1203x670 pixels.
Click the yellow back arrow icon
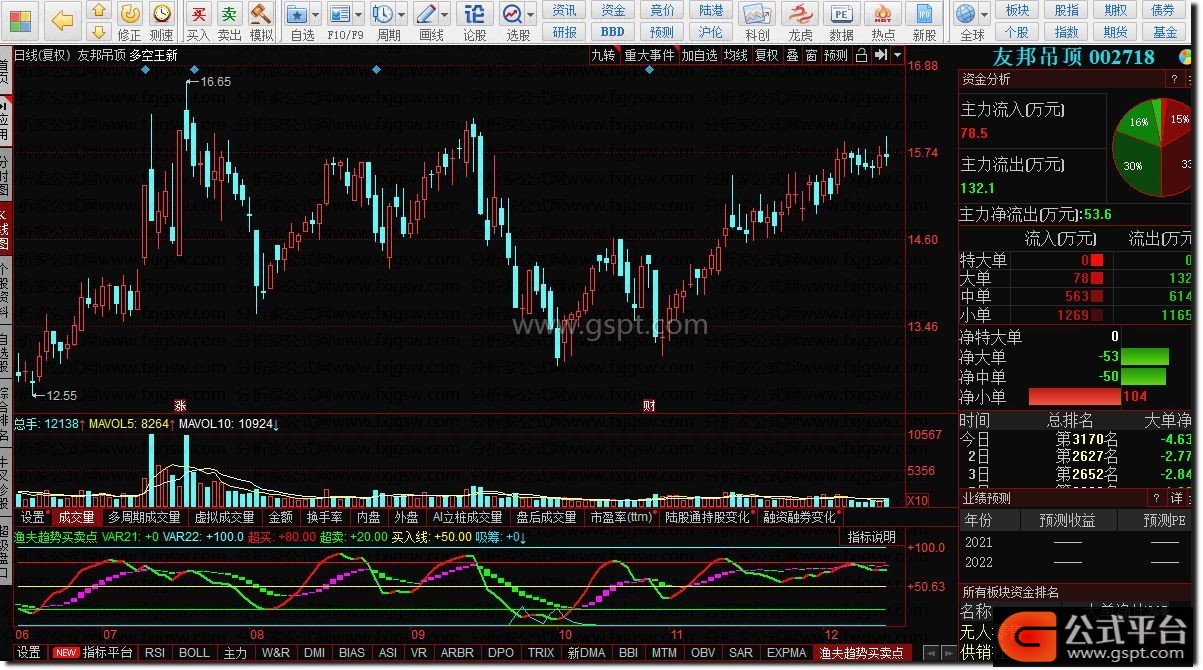(x=62, y=19)
